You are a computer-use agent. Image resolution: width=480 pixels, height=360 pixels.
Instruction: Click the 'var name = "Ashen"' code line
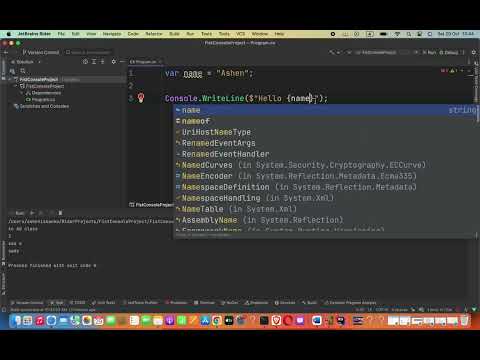click(209, 73)
